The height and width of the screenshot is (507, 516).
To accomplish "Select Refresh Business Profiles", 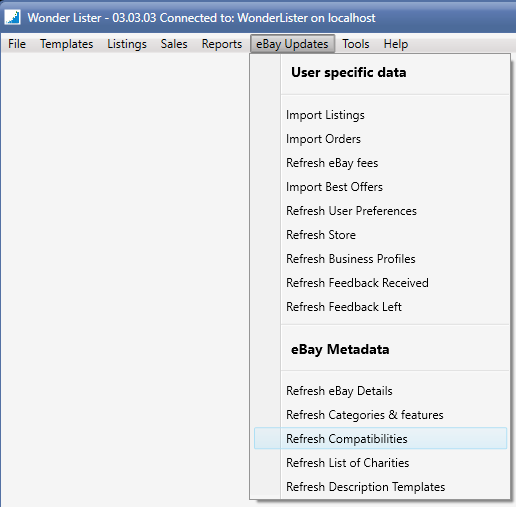I will click(380, 259).
